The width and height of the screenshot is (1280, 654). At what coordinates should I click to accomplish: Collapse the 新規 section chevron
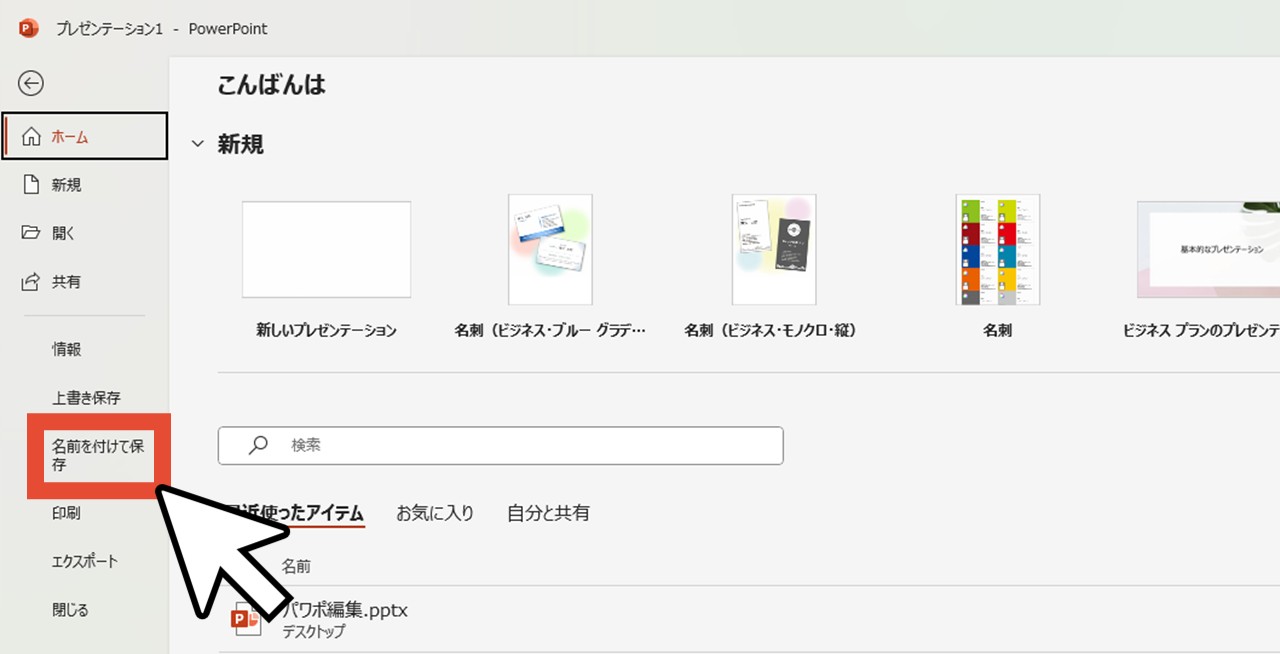tap(197, 144)
